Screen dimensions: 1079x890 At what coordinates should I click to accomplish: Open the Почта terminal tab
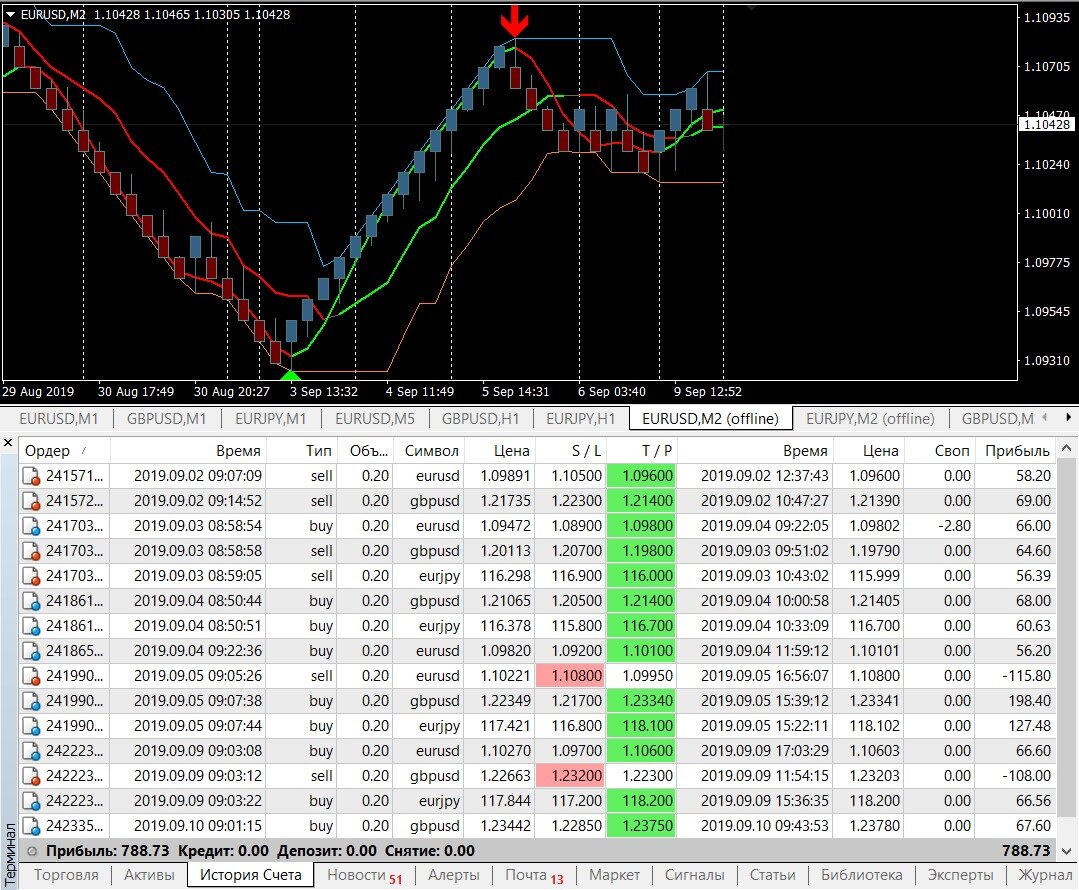click(x=534, y=875)
